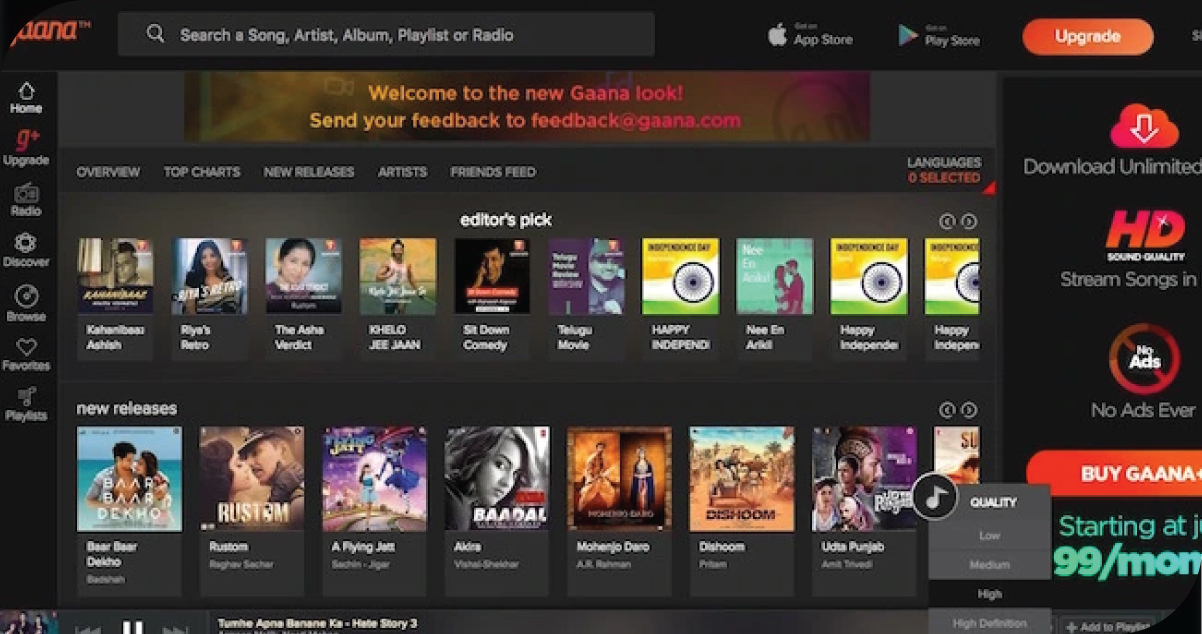Click the Radio sidebar icon
The height and width of the screenshot is (634, 1202).
pos(26,193)
